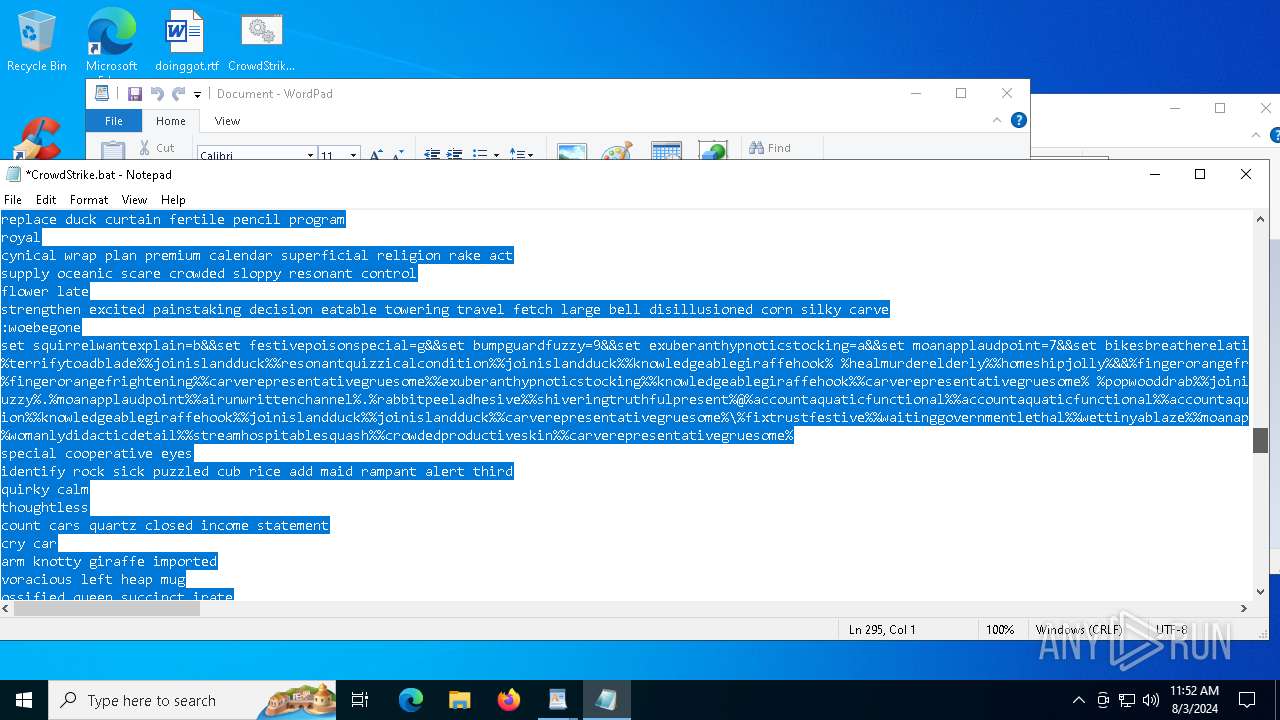Click the horizontal scroll right arrow in Notepad
The image size is (1280, 720).
point(1244,608)
